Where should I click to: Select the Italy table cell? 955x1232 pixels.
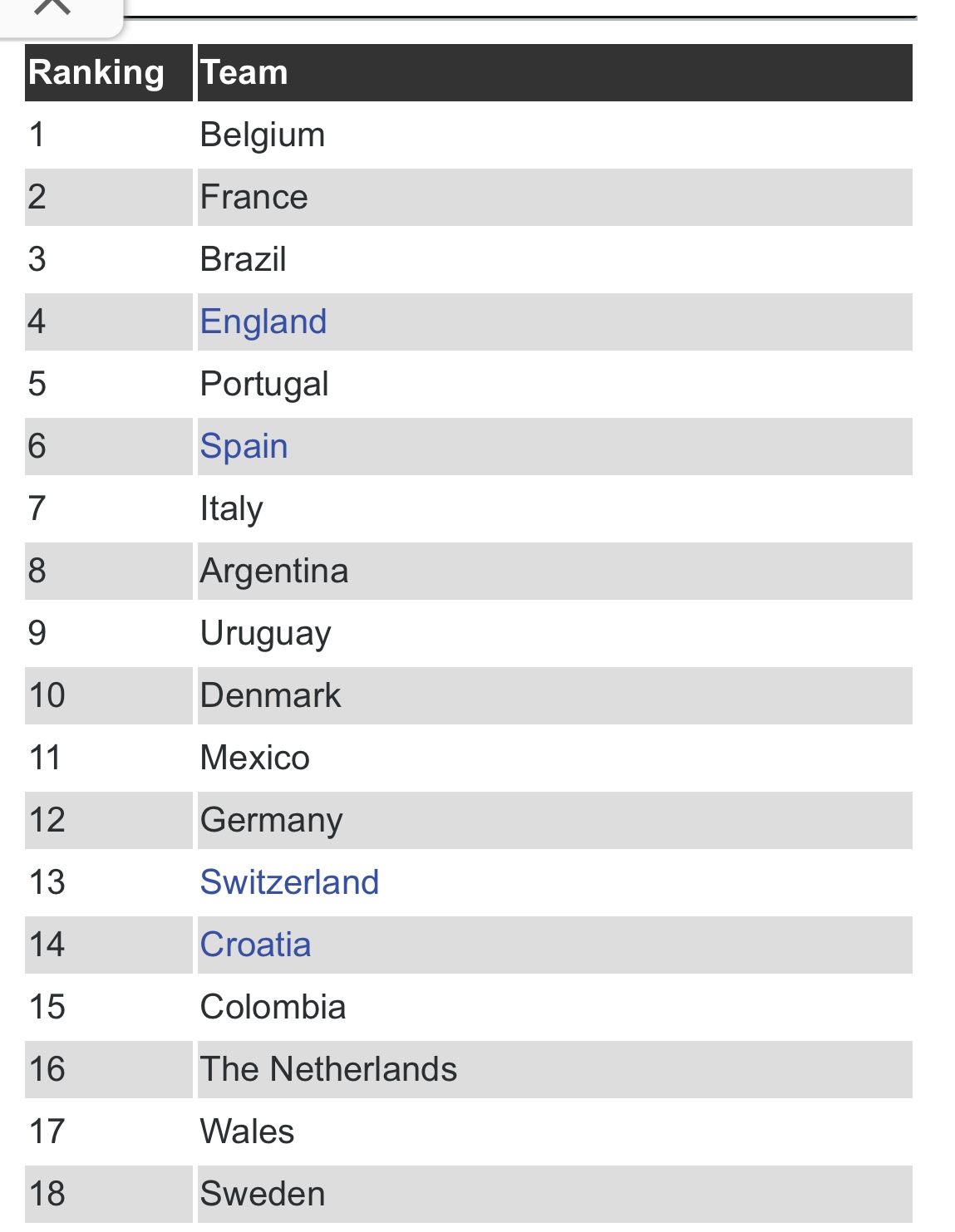(x=555, y=509)
